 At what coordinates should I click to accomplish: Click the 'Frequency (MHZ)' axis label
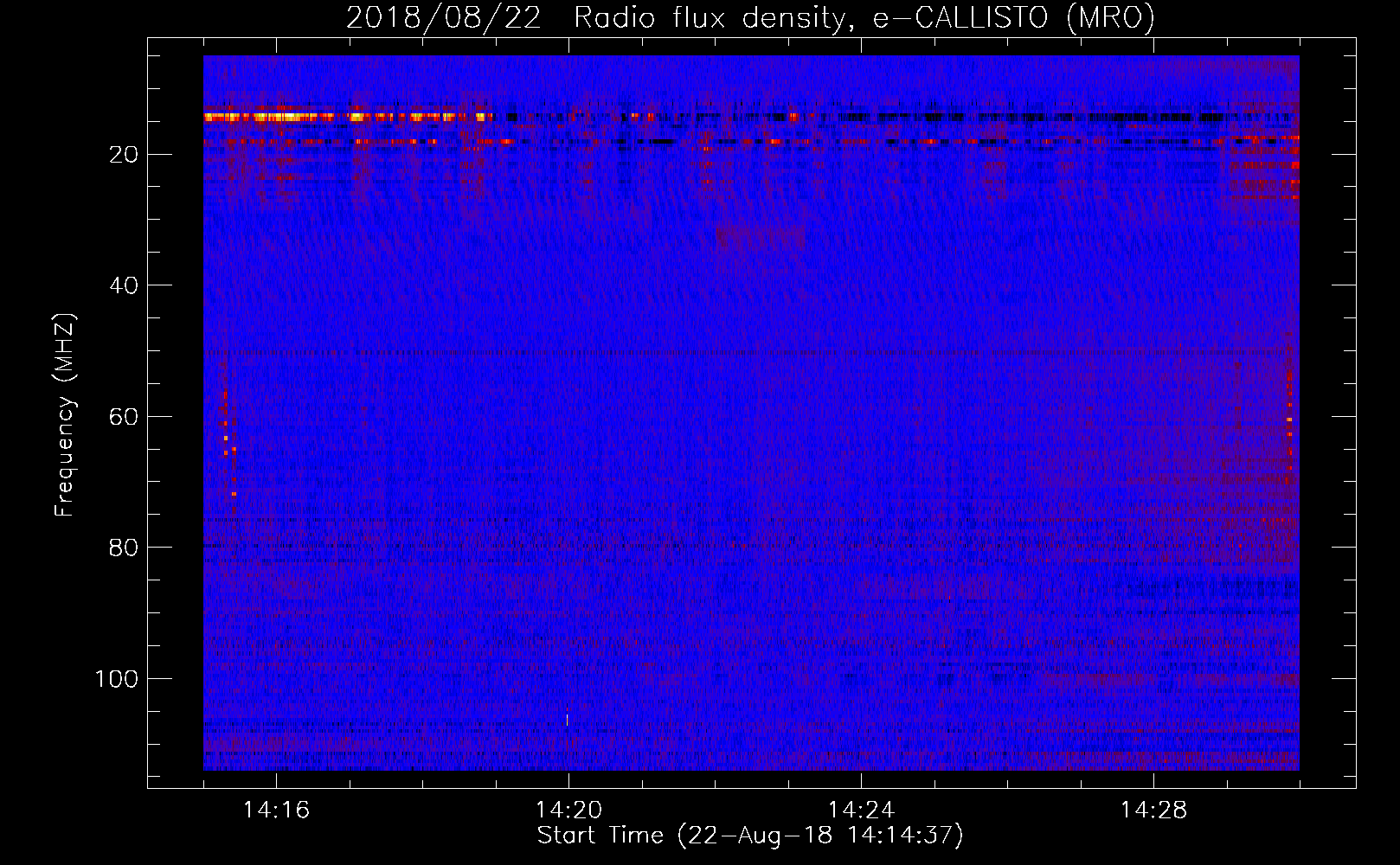pyautogui.click(x=65, y=414)
